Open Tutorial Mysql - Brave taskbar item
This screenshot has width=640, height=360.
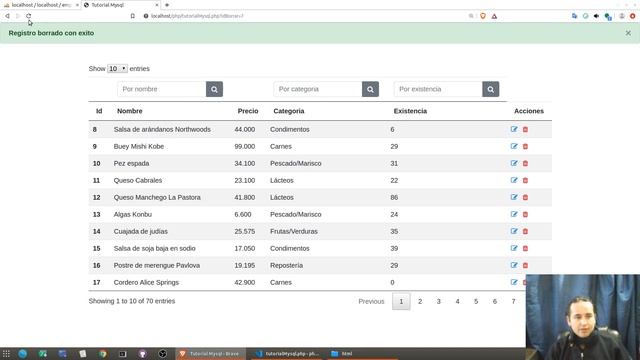[211, 353]
